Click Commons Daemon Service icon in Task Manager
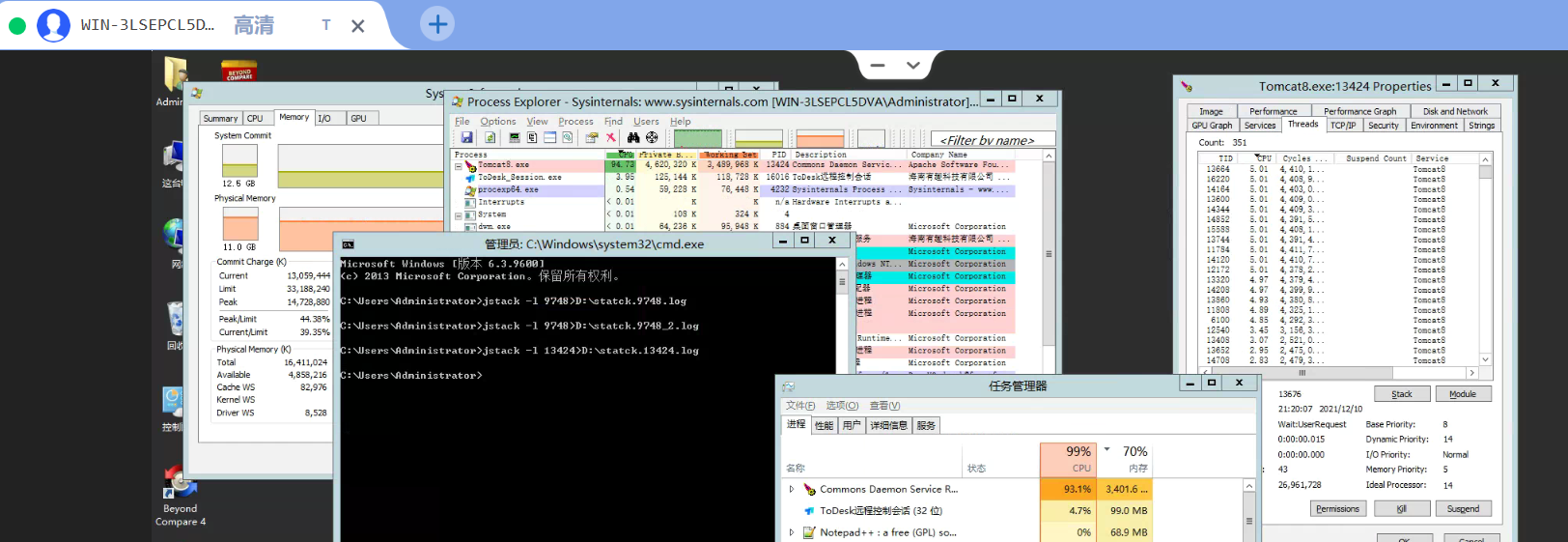The width and height of the screenshot is (1568, 542). tap(810, 490)
